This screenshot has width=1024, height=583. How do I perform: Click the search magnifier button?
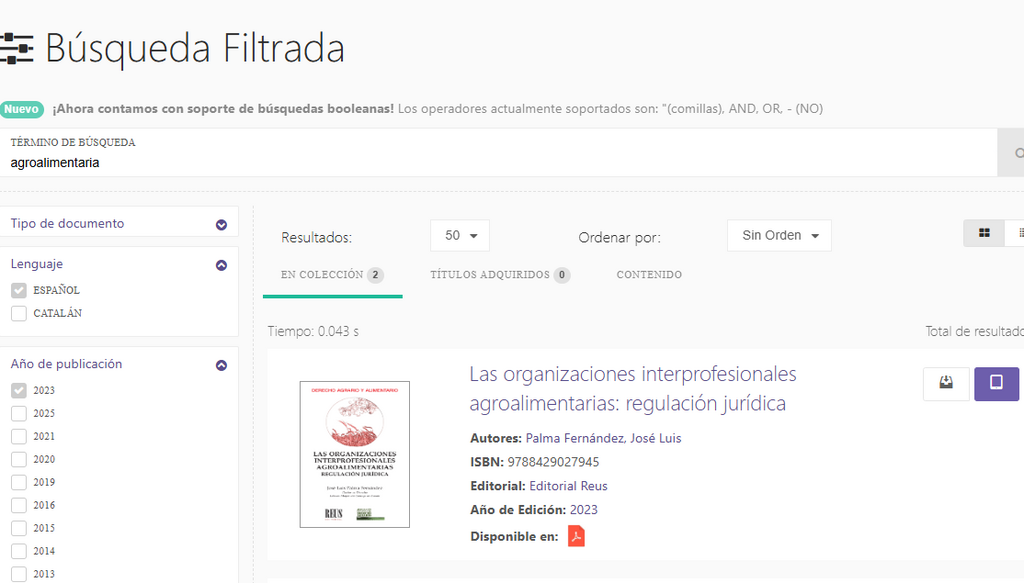pyautogui.click(x=1014, y=153)
